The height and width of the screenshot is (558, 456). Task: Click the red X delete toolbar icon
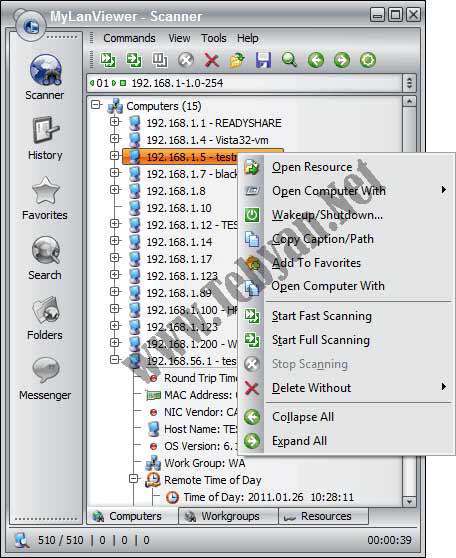[212, 60]
